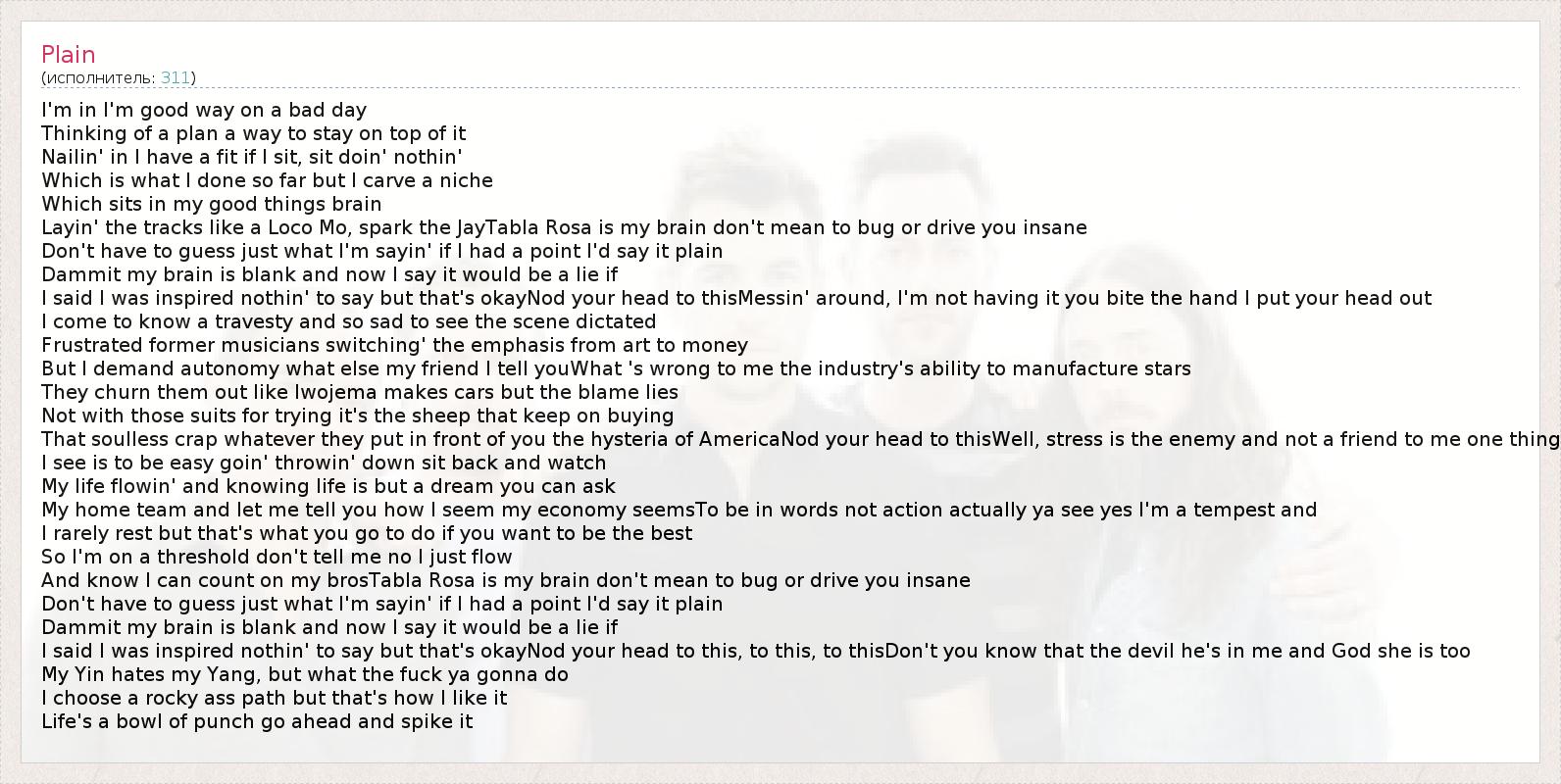The height and width of the screenshot is (784, 1561).
Task: Click the line starting 'My Yin hates my Yang'
Action: point(304,674)
